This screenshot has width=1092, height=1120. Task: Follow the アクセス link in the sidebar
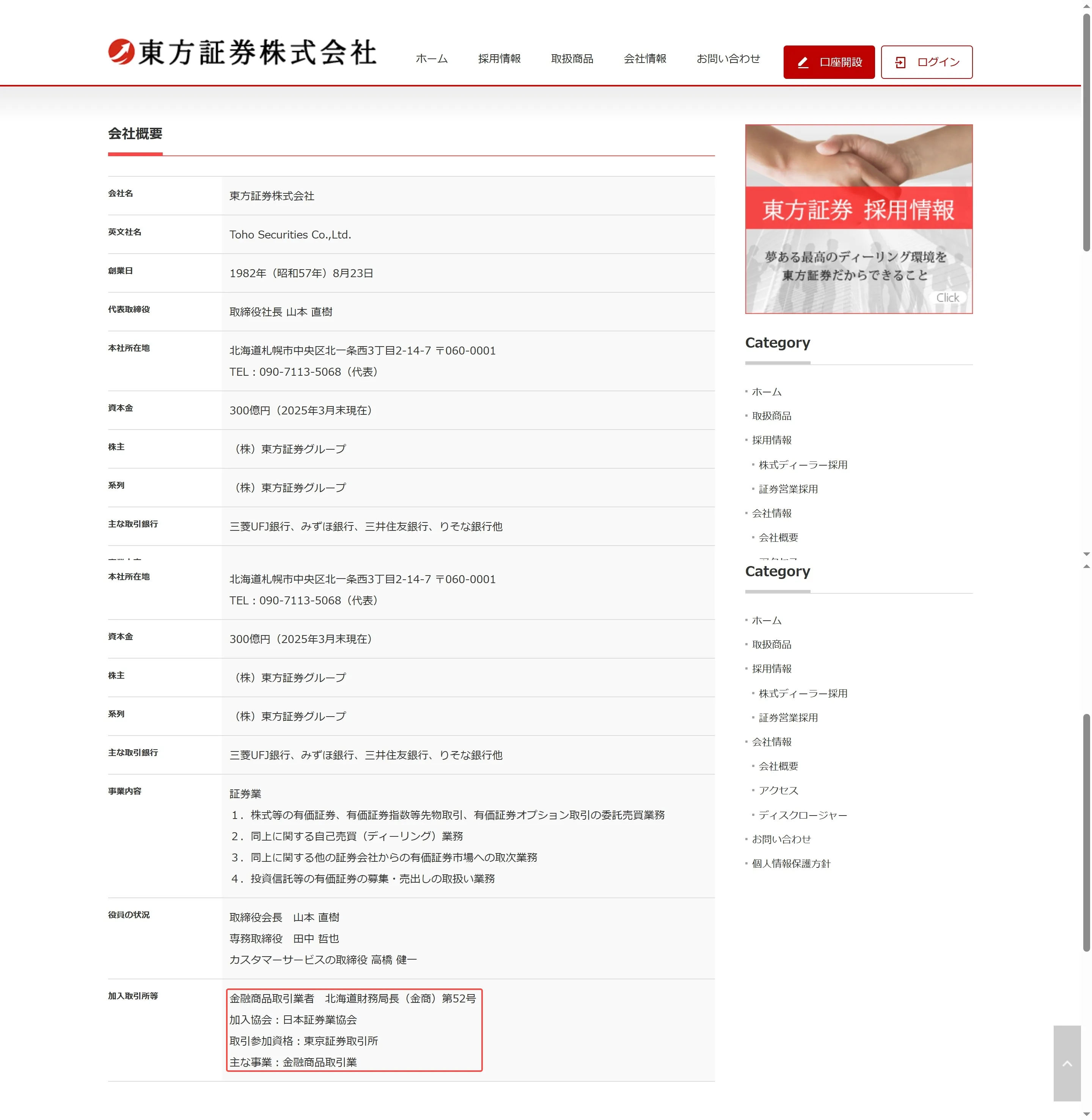[x=778, y=791]
